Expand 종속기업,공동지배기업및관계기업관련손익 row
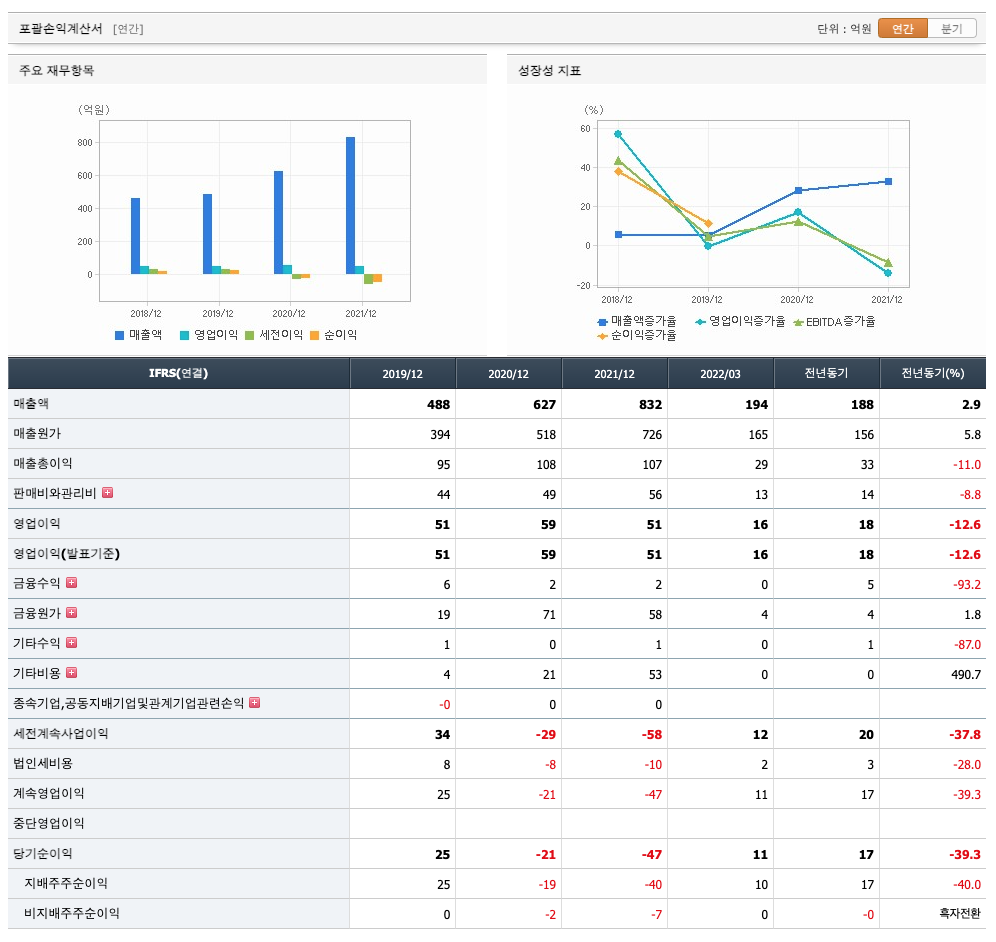Image resolution: width=996 pixels, height=942 pixels. coord(255,702)
